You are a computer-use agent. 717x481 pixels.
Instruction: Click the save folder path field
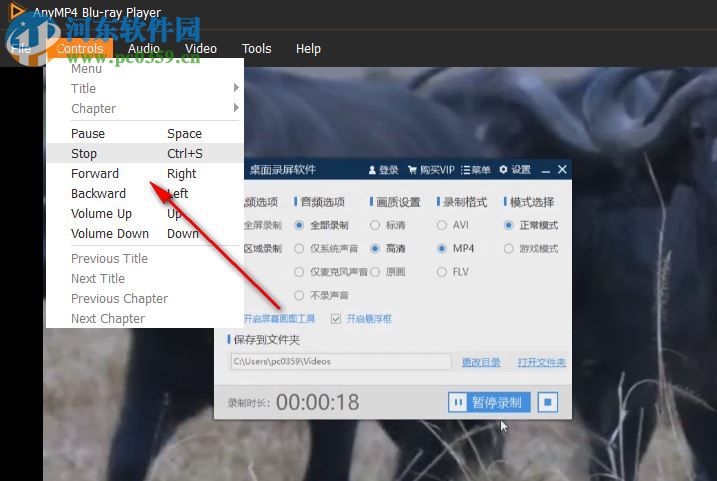pos(341,361)
